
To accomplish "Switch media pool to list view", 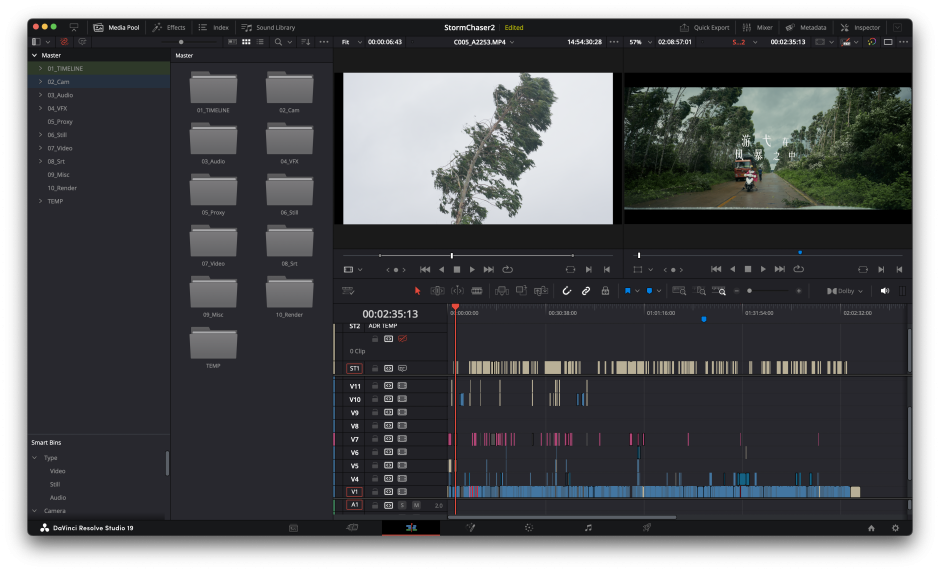I will 260,42.
